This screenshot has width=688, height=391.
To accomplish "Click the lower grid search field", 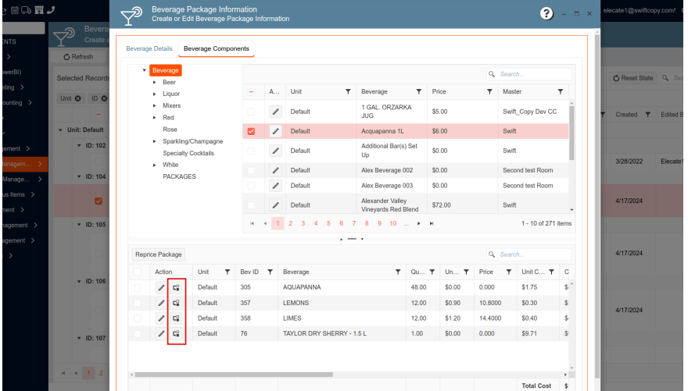I will [529, 255].
